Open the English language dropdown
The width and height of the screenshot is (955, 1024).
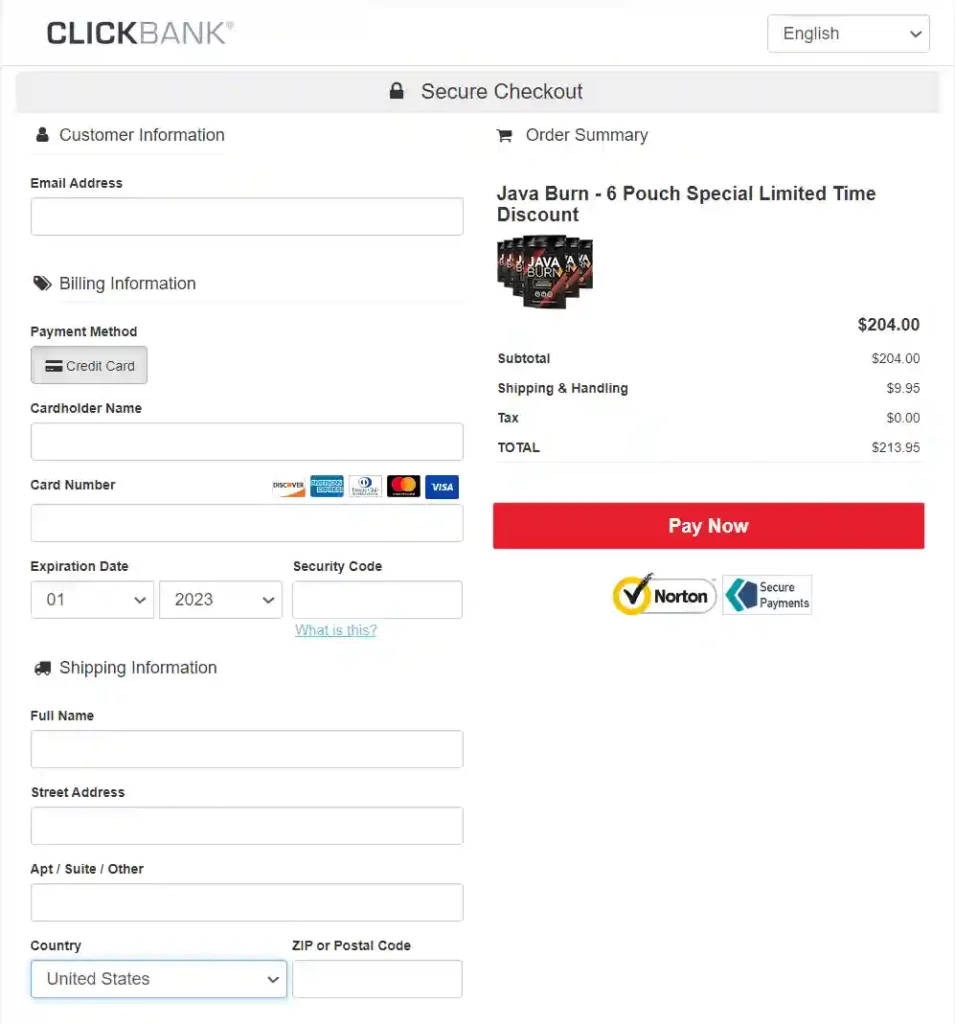pos(848,34)
